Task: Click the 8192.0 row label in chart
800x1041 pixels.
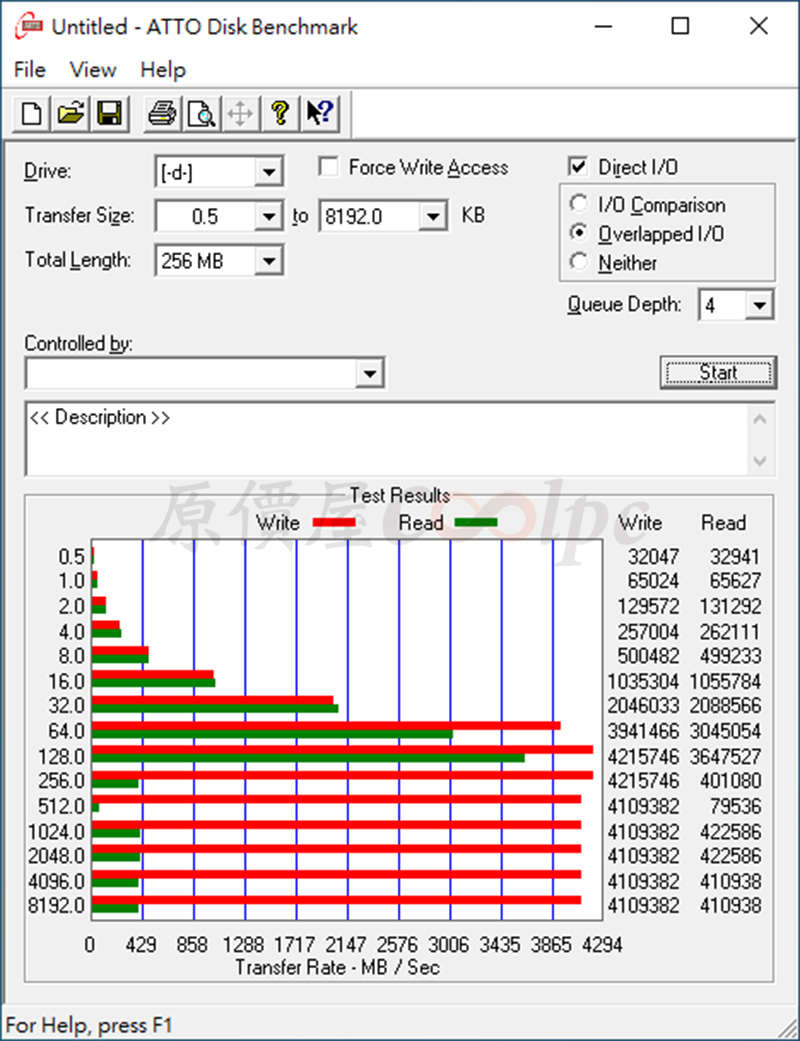Action: [56, 905]
